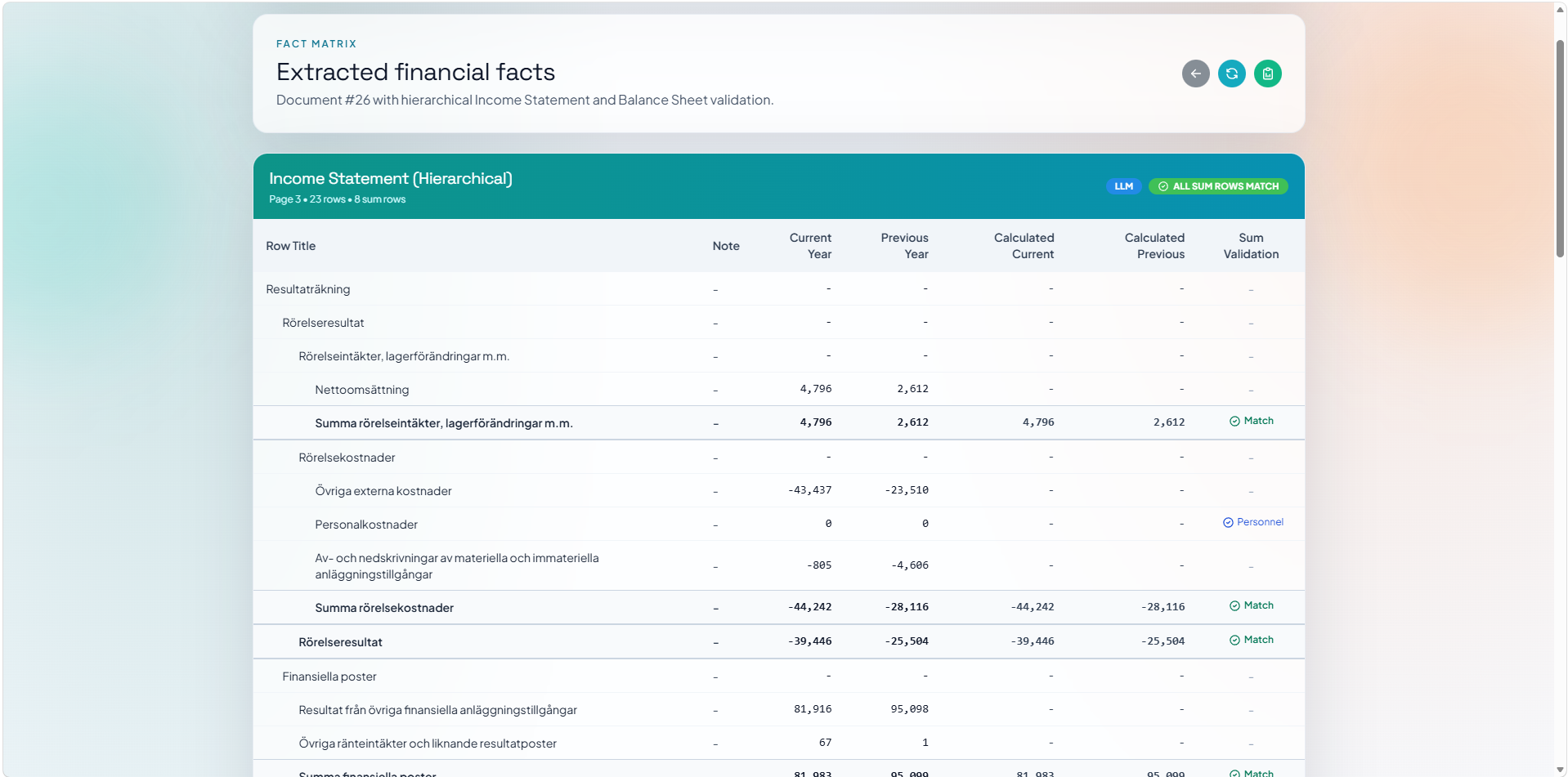Click previous year value 95,098
The image size is (1568, 777).
[x=909, y=709]
